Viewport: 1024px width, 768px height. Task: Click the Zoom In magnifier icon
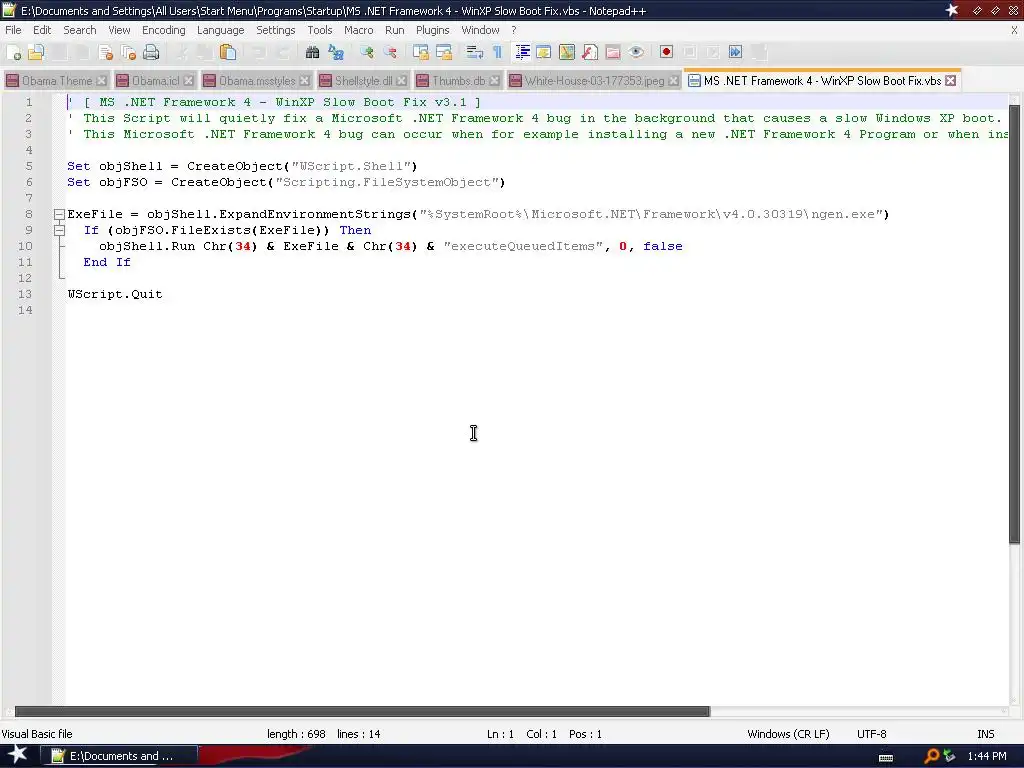[367, 52]
